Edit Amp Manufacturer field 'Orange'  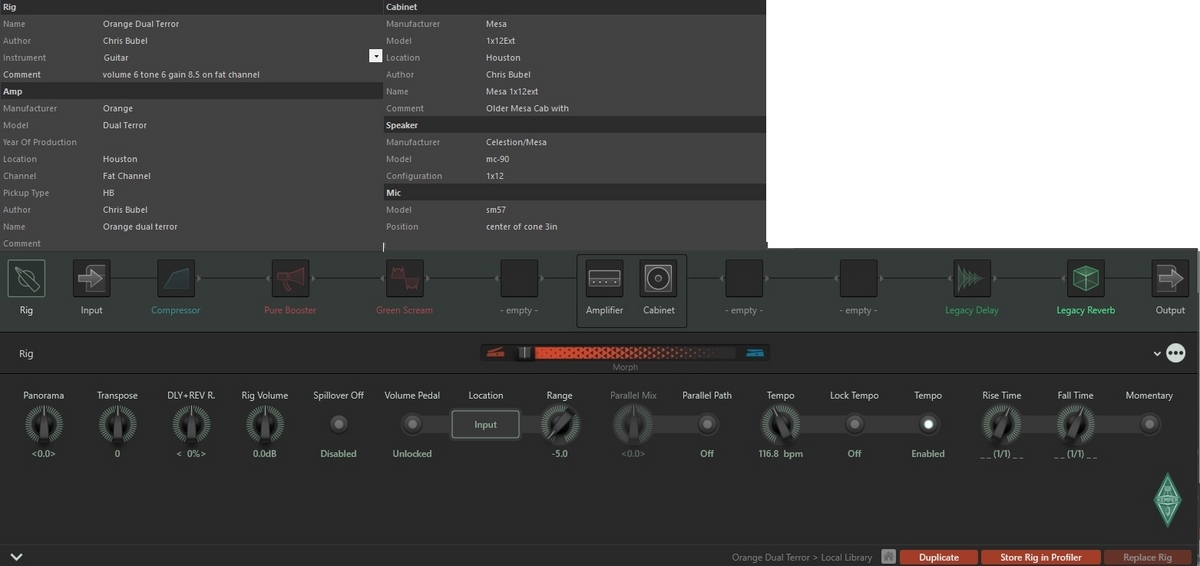[x=241, y=108]
